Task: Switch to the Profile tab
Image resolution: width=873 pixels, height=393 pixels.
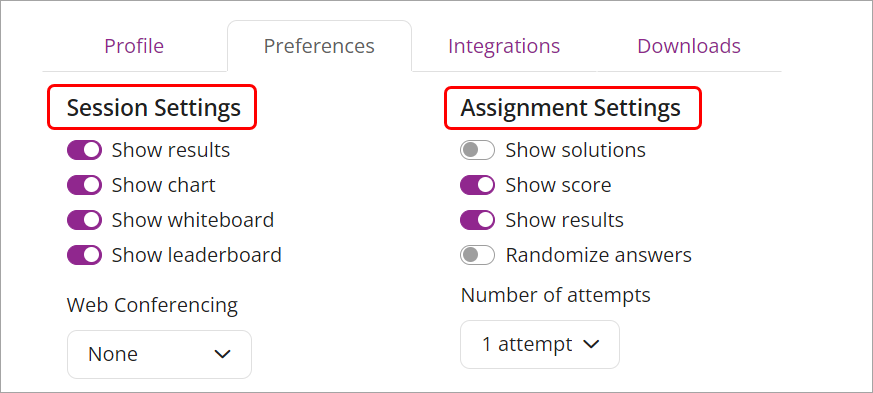Action: (x=134, y=46)
